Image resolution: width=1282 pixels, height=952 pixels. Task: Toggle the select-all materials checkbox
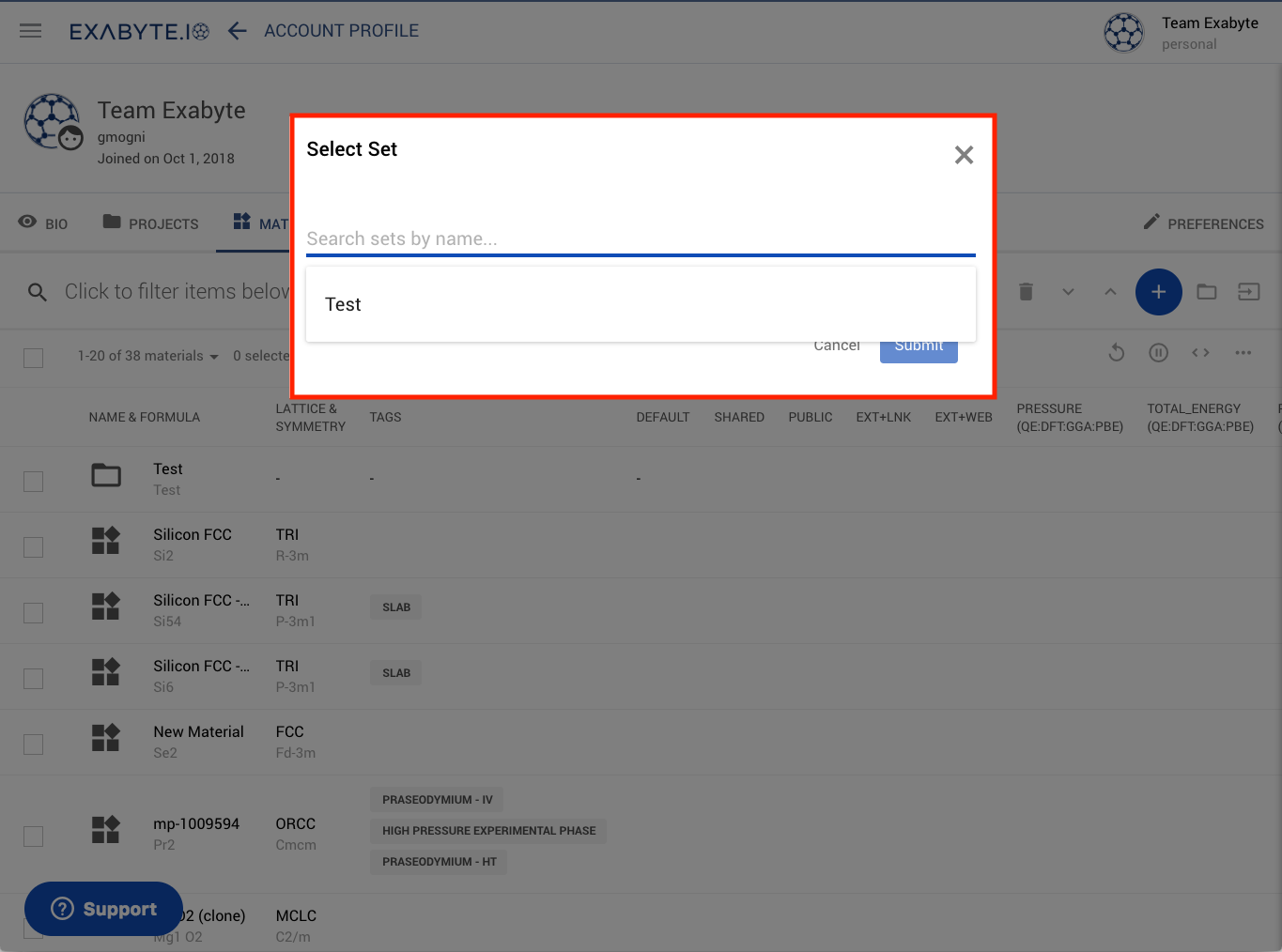pyautogui.click(x=34, y=358)
